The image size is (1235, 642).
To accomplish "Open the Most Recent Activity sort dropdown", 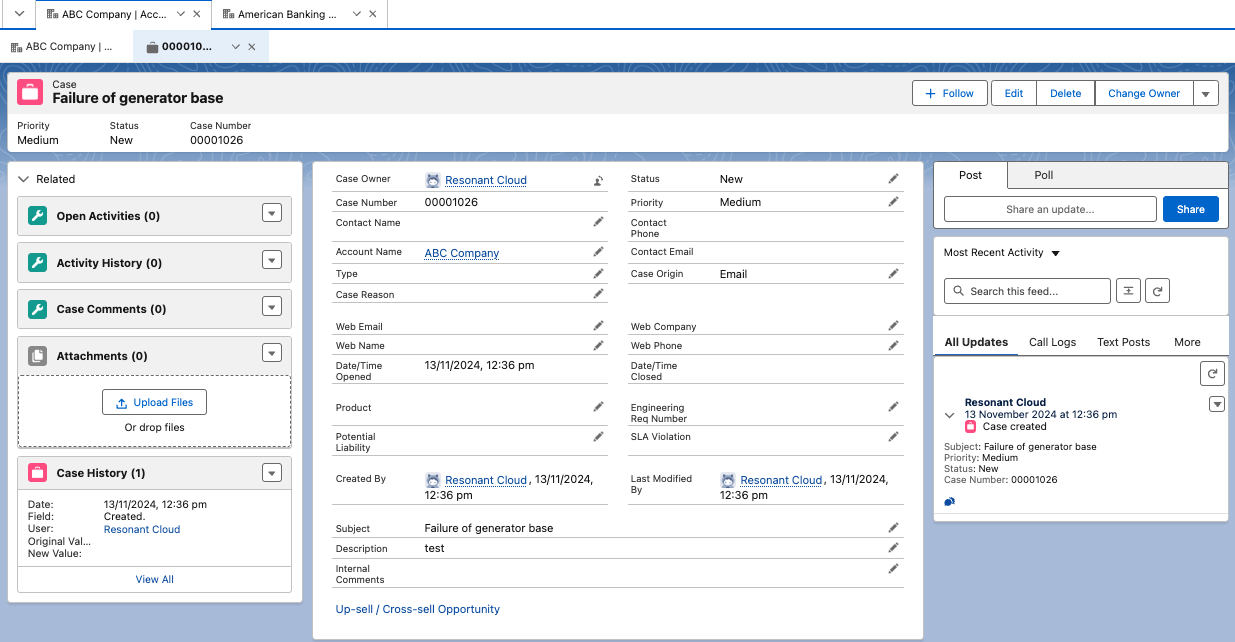I will coord(1055,253).
